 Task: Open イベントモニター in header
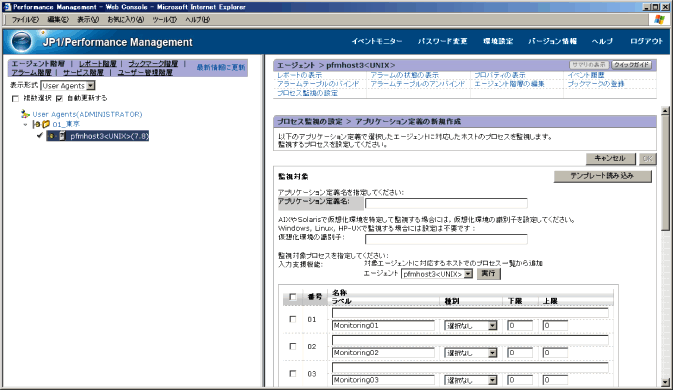pyautogui.click(x=377, y=41)
